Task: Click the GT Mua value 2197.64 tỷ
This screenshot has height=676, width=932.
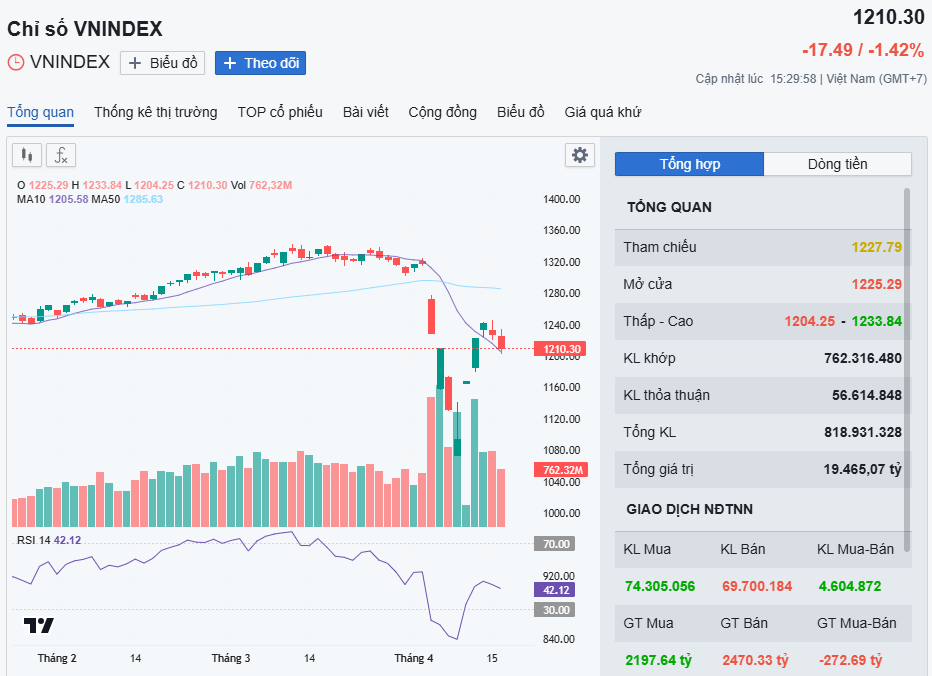Action: coord(659,660)
